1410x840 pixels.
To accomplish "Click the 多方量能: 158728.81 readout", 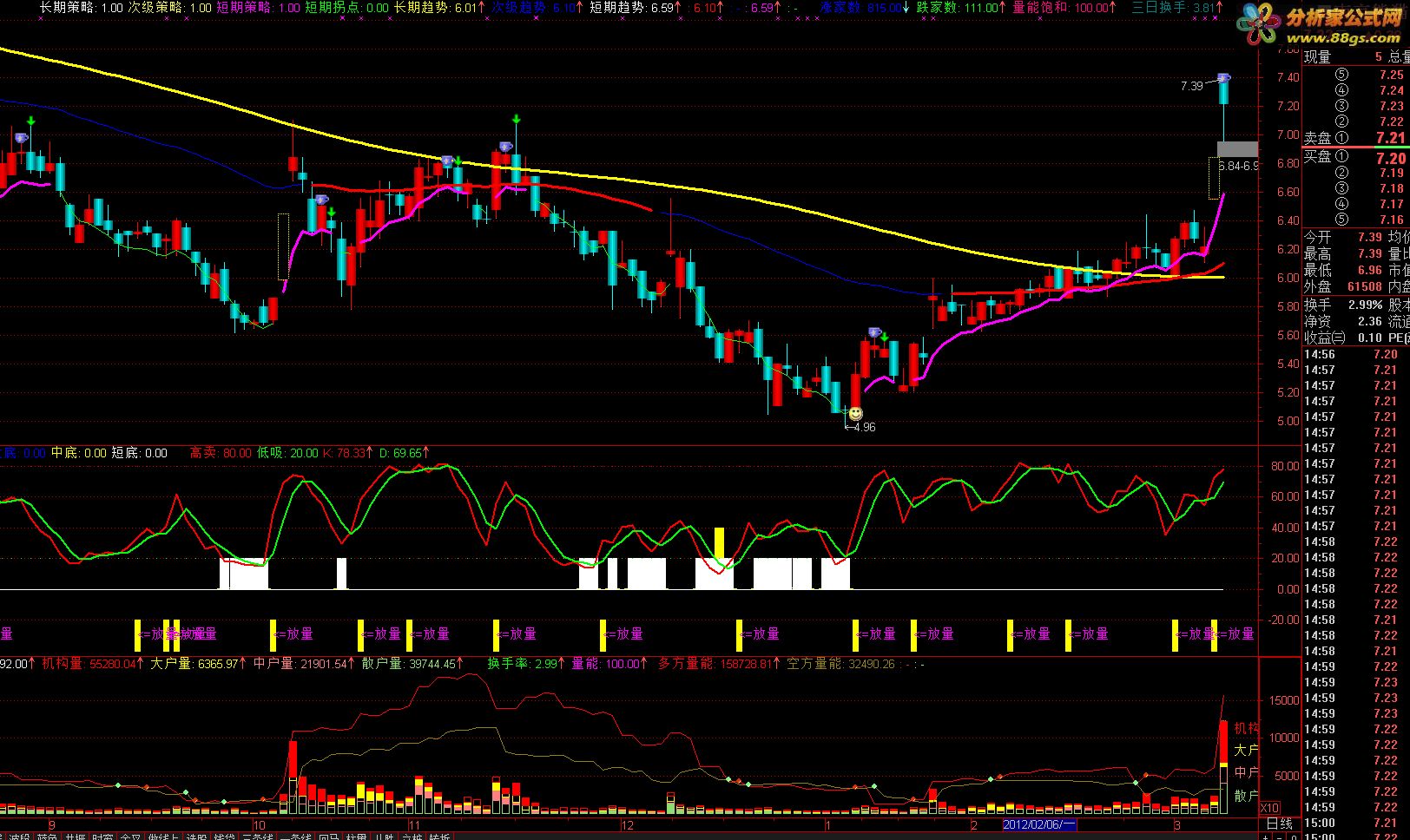I will click(720, 664).
